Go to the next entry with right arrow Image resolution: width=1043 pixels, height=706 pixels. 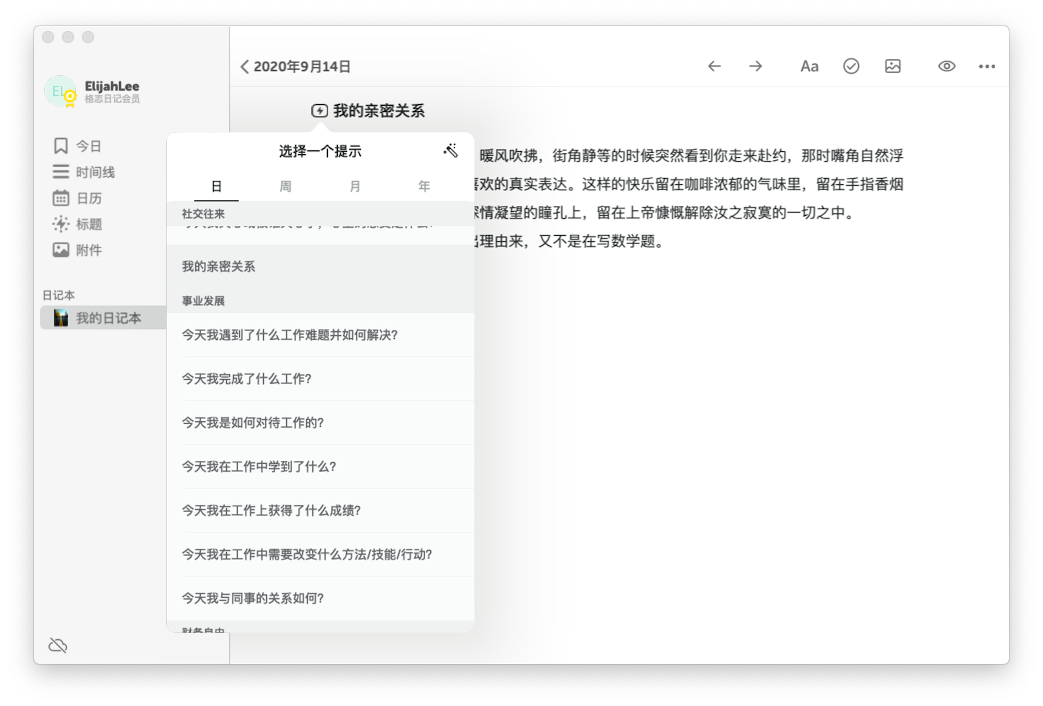756,66
